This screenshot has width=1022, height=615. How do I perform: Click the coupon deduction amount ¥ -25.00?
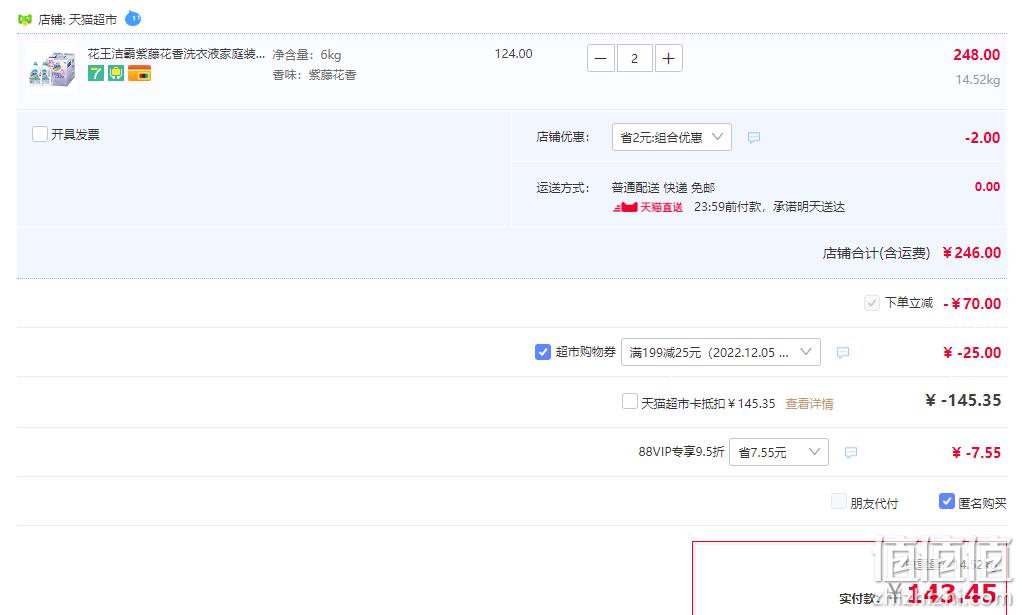(x=972, y=352)
